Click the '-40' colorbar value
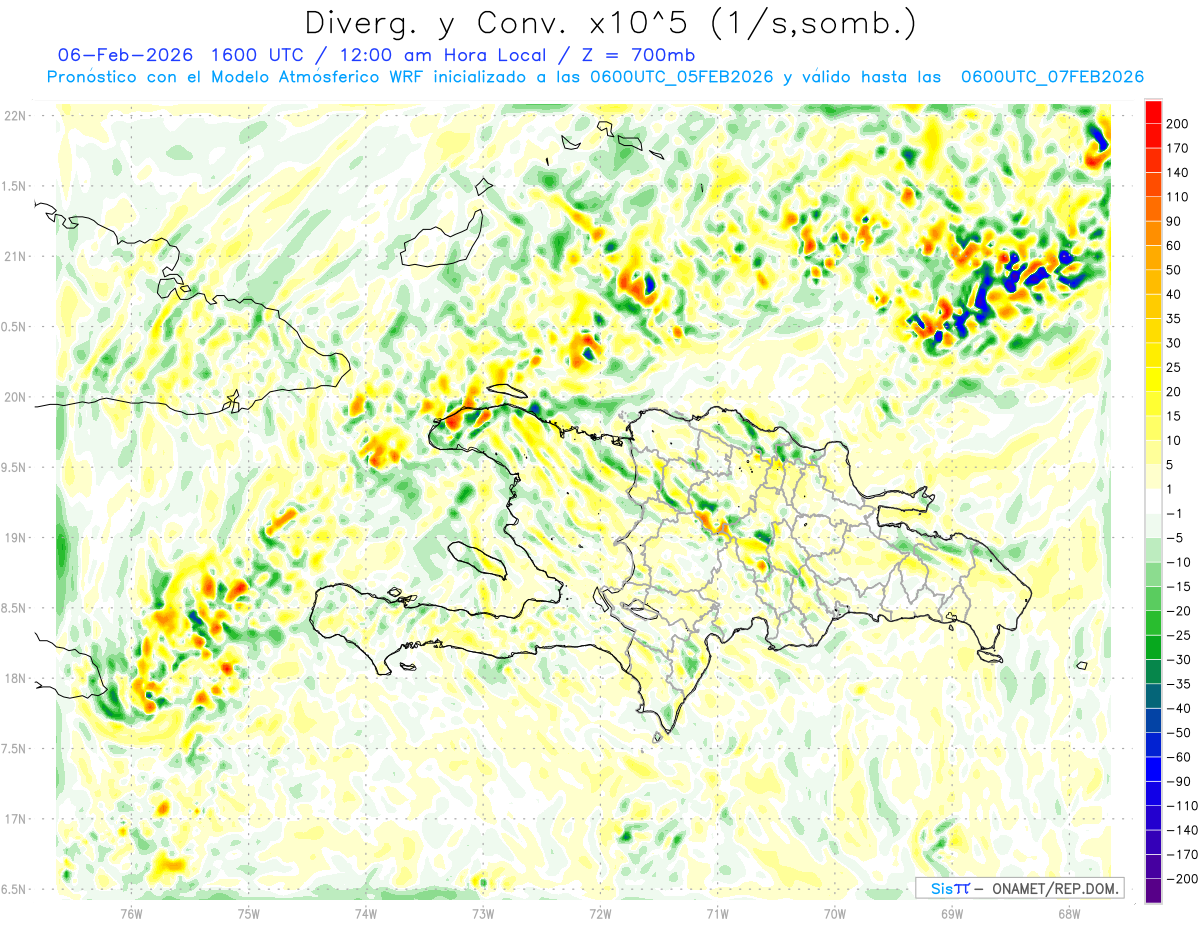1200x927 pixels. pyautogui.click(x=1176, y=709)
